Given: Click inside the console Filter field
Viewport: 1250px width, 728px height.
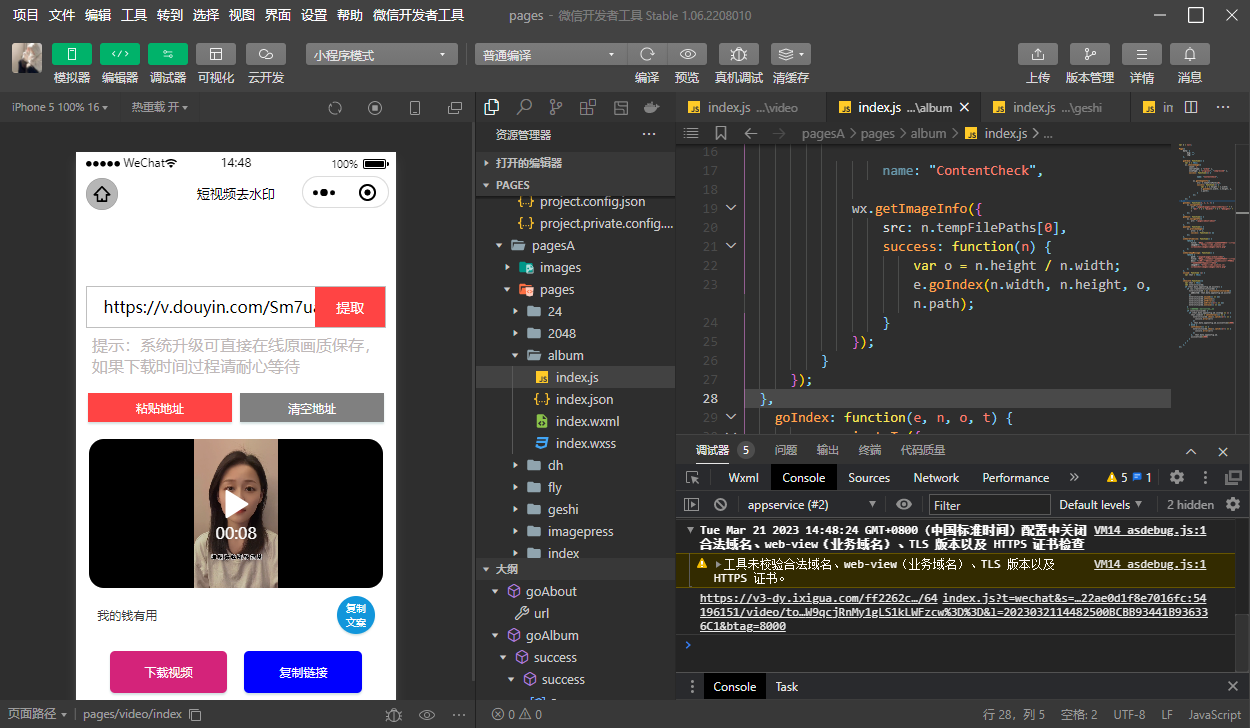Looking at the screenshot, I should (x=990, y=505).
